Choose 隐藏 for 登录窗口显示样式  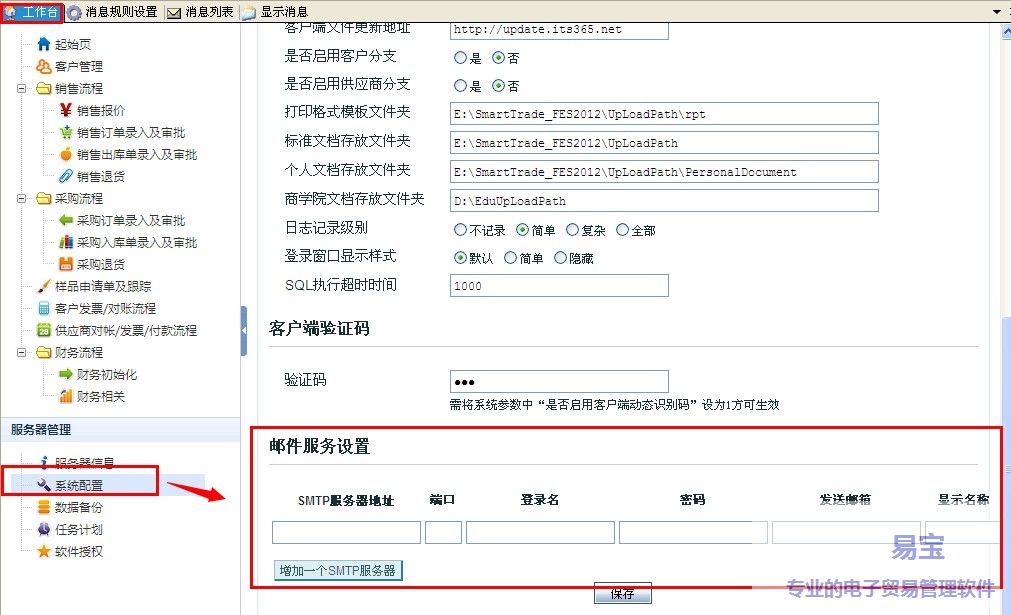561,258
